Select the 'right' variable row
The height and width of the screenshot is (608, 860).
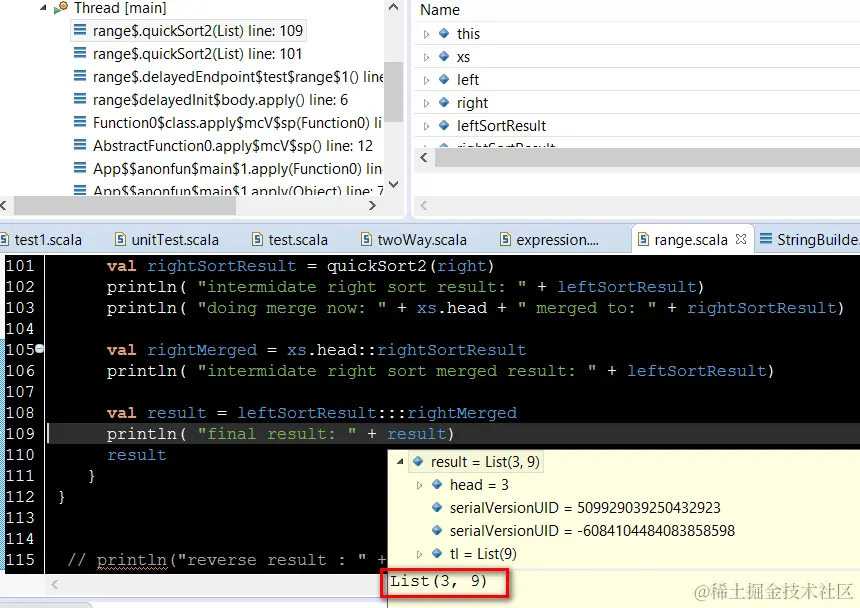636,103
